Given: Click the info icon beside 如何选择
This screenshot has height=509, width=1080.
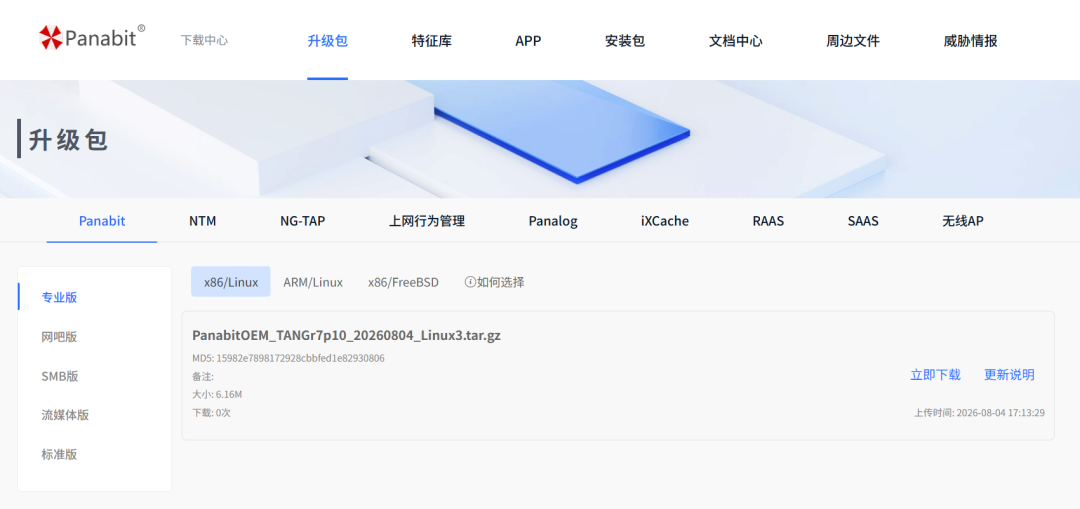Looking at the screenshot, I should (x=470, y=282).
